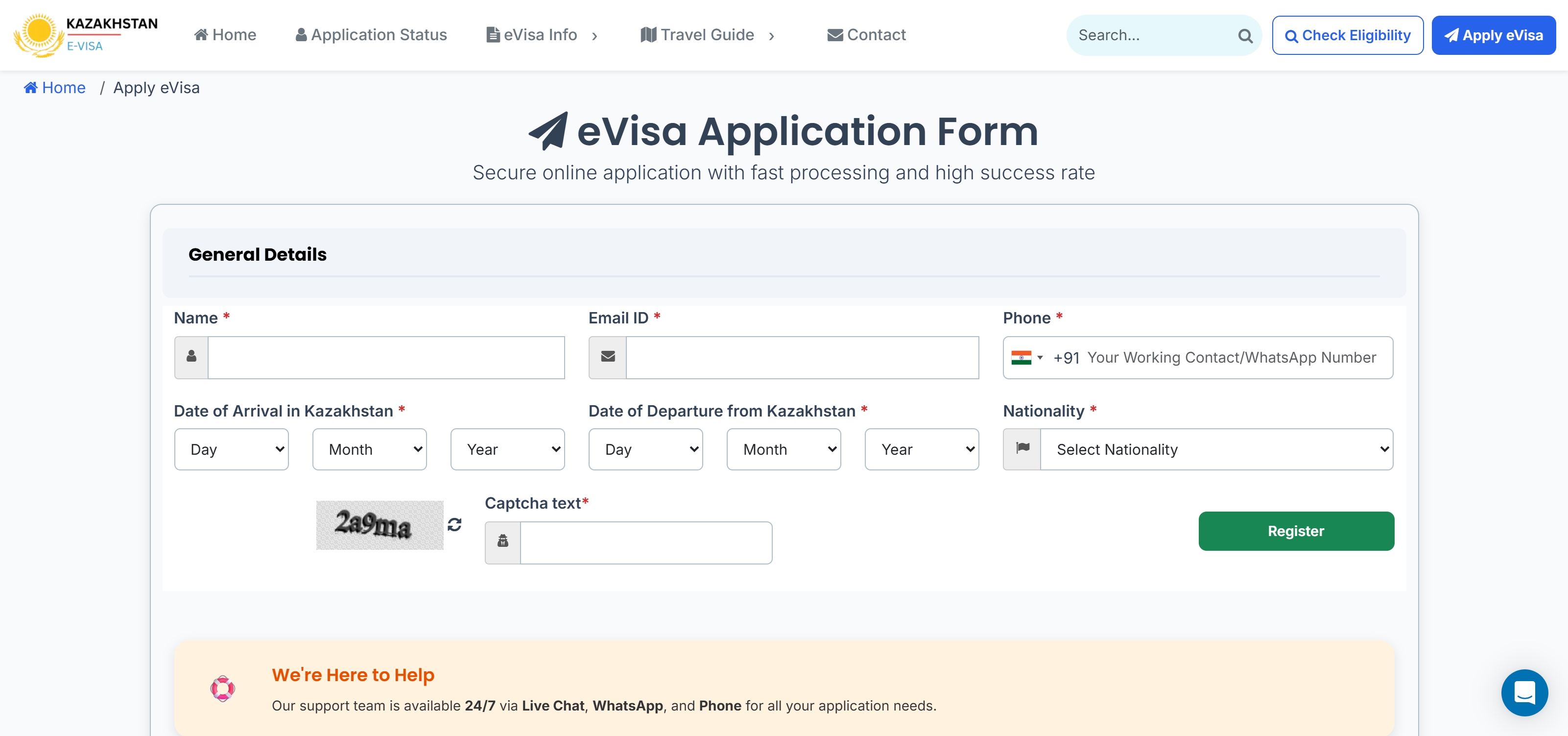Open departure Year dropdown
1568x736 pixels.
[x=921, y=449]
